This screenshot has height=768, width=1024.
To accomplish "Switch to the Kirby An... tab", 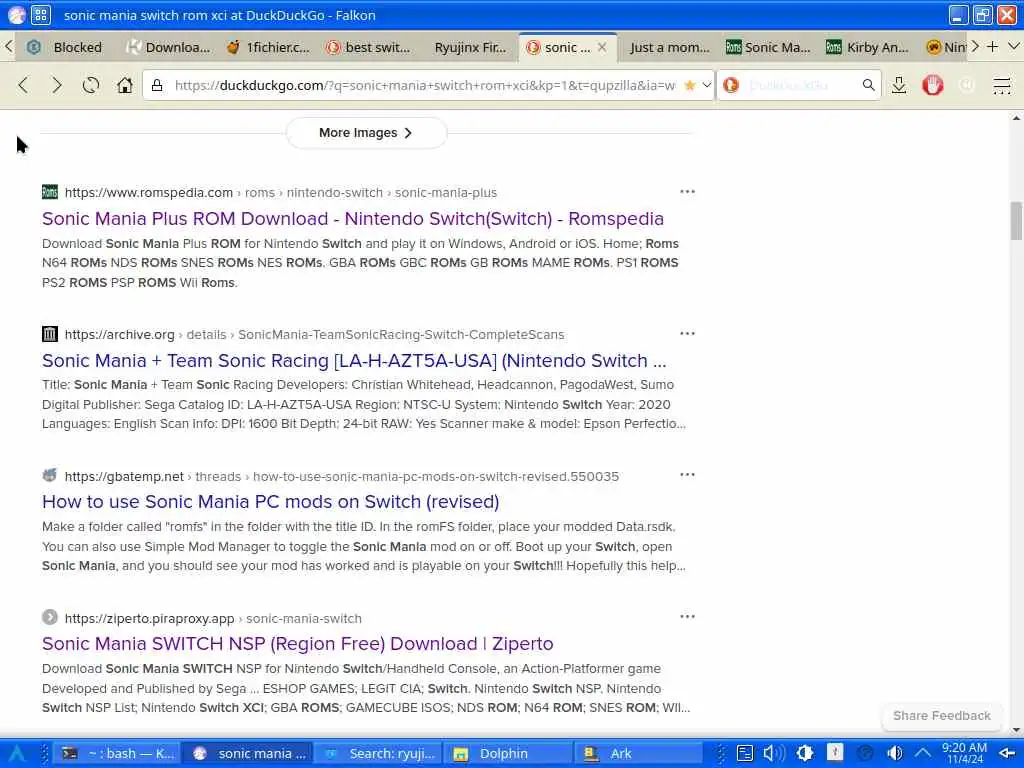I will (868, 47).
